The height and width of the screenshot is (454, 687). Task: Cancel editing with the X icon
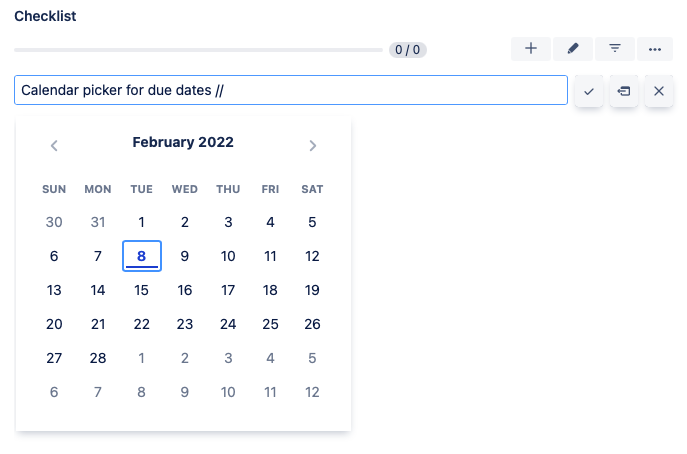(x=659, y=91)
